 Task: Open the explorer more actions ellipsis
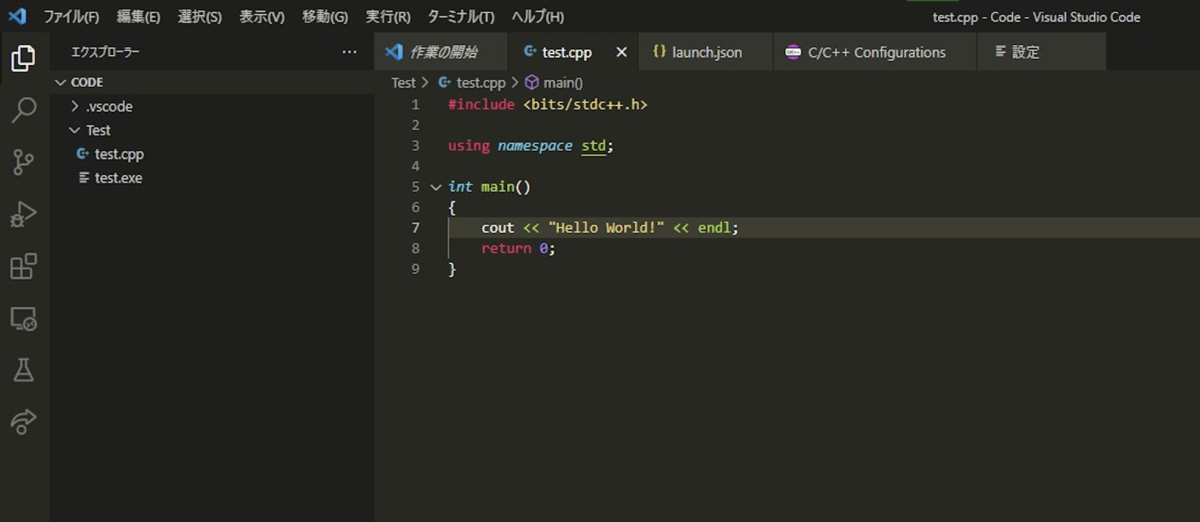[349, 52]
